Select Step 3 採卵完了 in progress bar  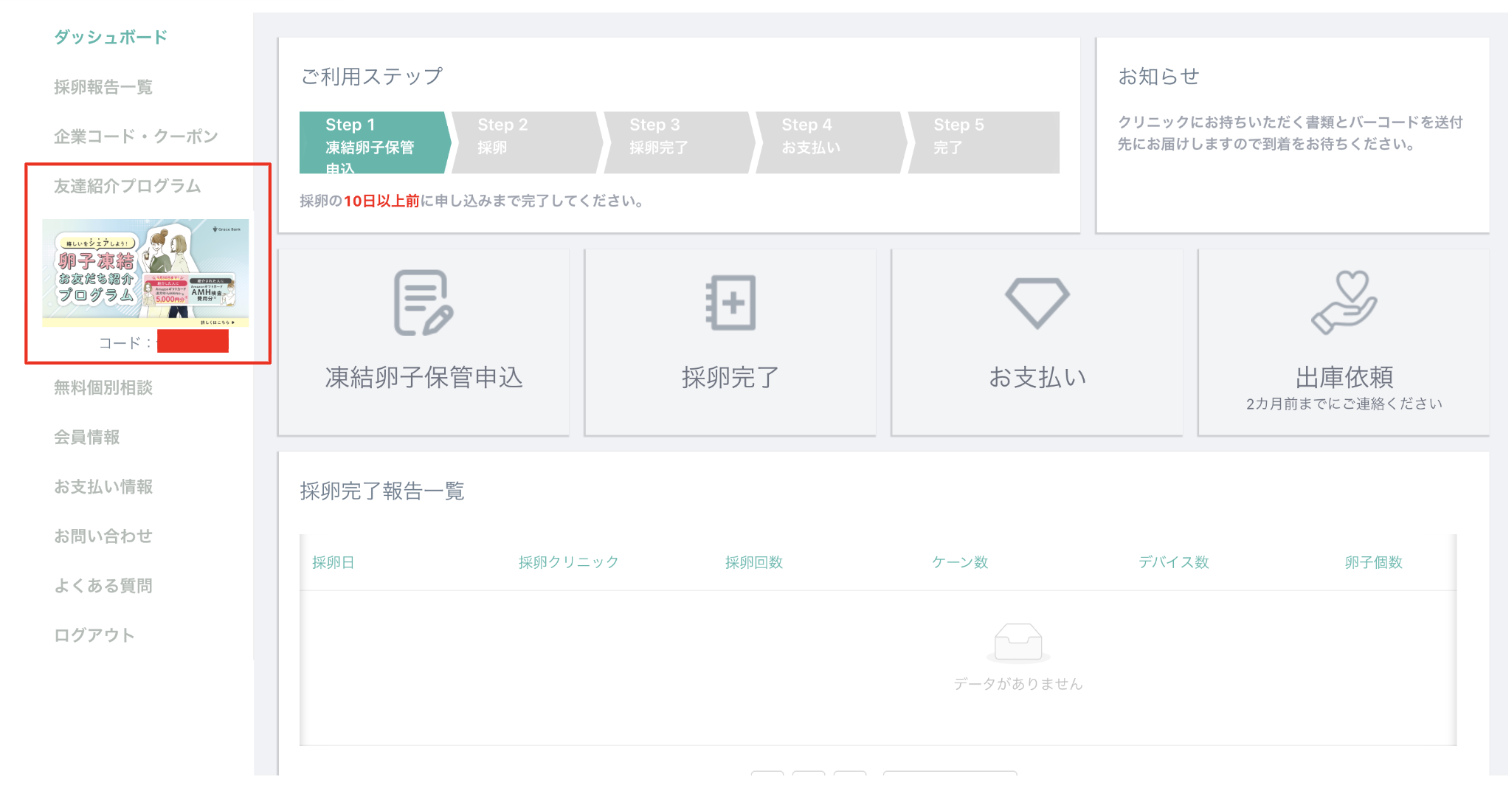coord(676,142)
